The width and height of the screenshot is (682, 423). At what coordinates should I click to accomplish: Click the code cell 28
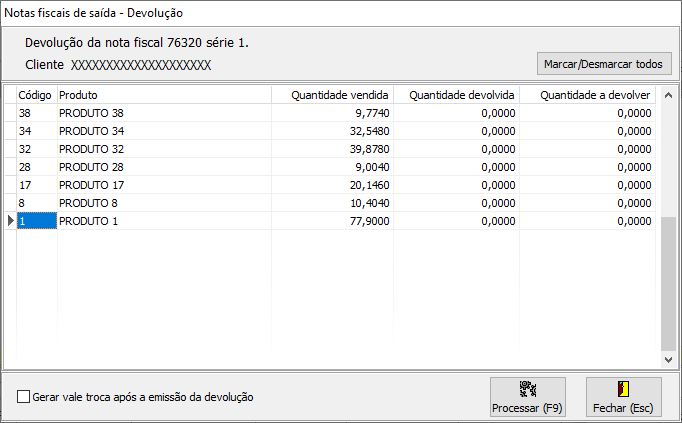[x=37, y=167]
